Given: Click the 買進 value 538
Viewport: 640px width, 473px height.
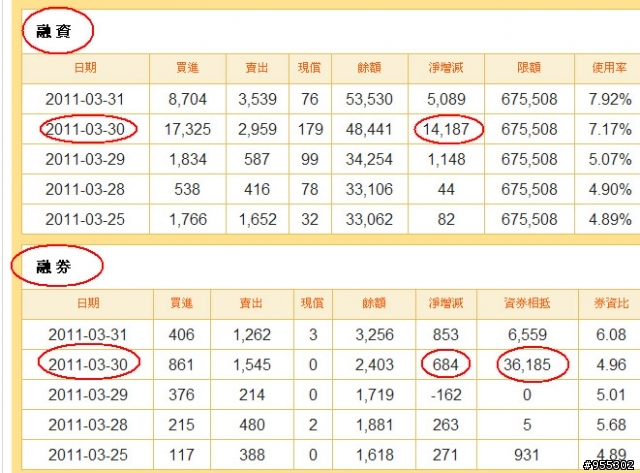Looking at the screenshot, I should [x=187, y=189].
